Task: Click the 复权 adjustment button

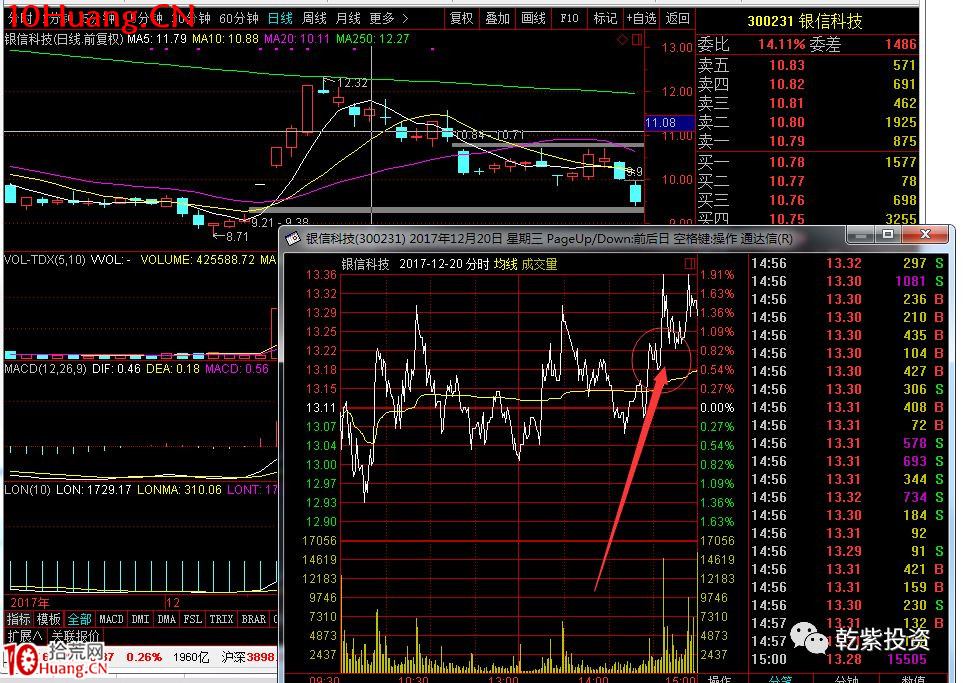Action: [x=462, y=18]
